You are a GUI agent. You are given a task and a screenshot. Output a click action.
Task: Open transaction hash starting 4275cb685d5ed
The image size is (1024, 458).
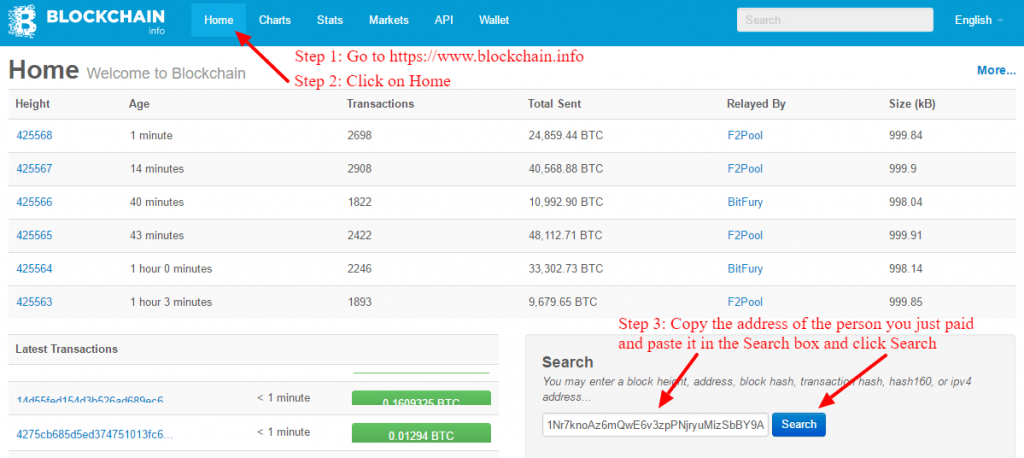95,434
